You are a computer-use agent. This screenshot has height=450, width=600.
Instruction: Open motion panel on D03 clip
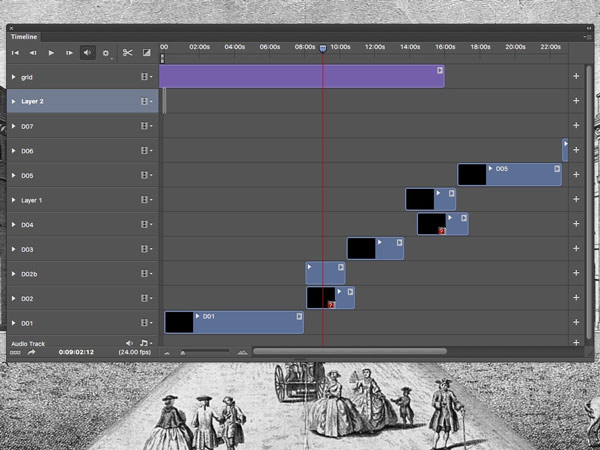tap(399, 243)
